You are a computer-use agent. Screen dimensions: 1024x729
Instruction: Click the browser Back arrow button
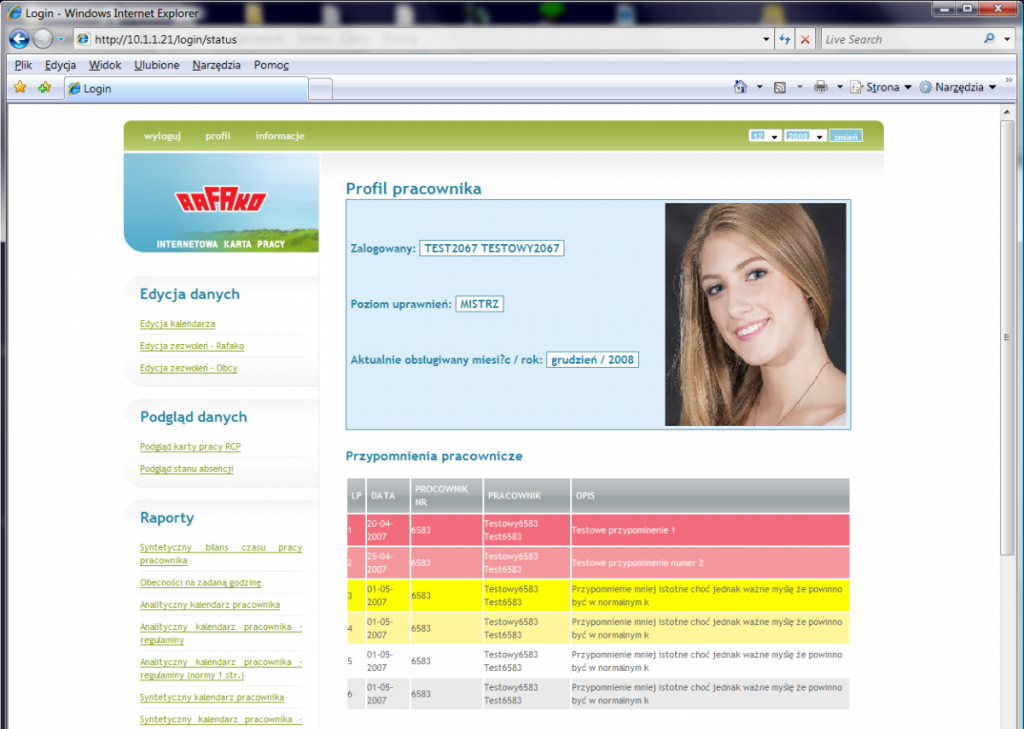click(19, 40)
